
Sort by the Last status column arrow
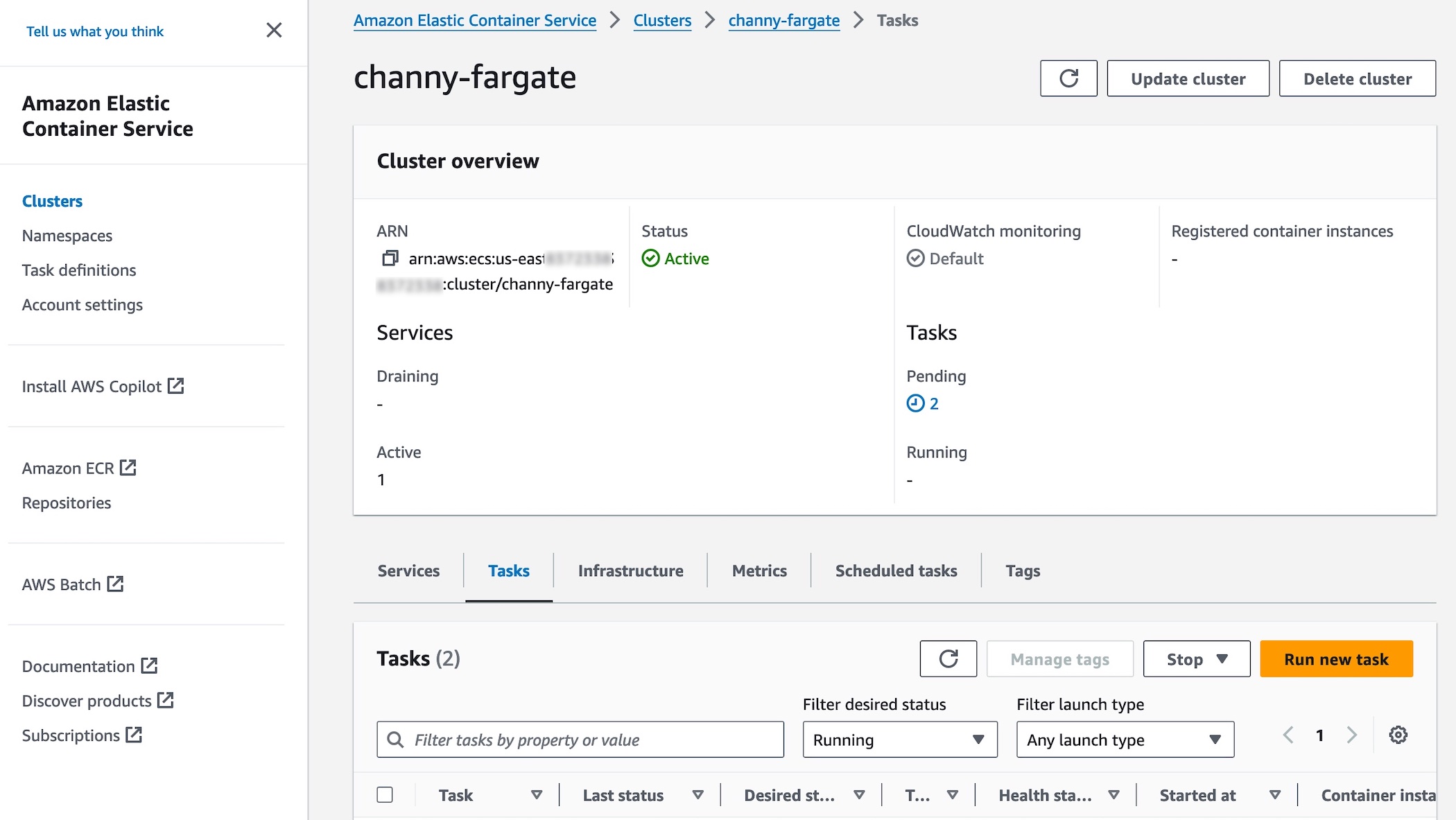pos(697,795)
